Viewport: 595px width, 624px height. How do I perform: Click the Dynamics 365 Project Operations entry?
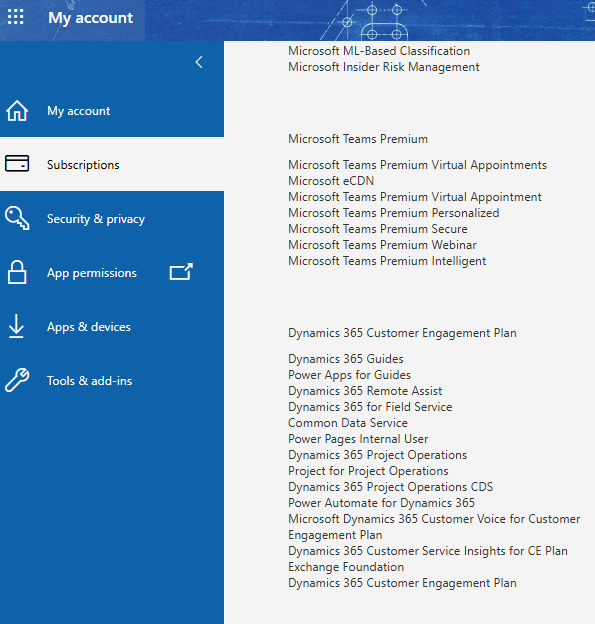[x=377, y=455]
